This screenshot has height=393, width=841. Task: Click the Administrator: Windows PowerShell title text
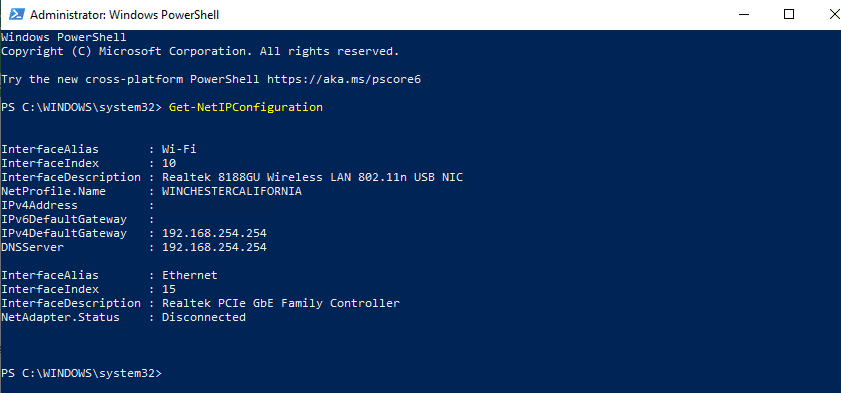point(124,15)
